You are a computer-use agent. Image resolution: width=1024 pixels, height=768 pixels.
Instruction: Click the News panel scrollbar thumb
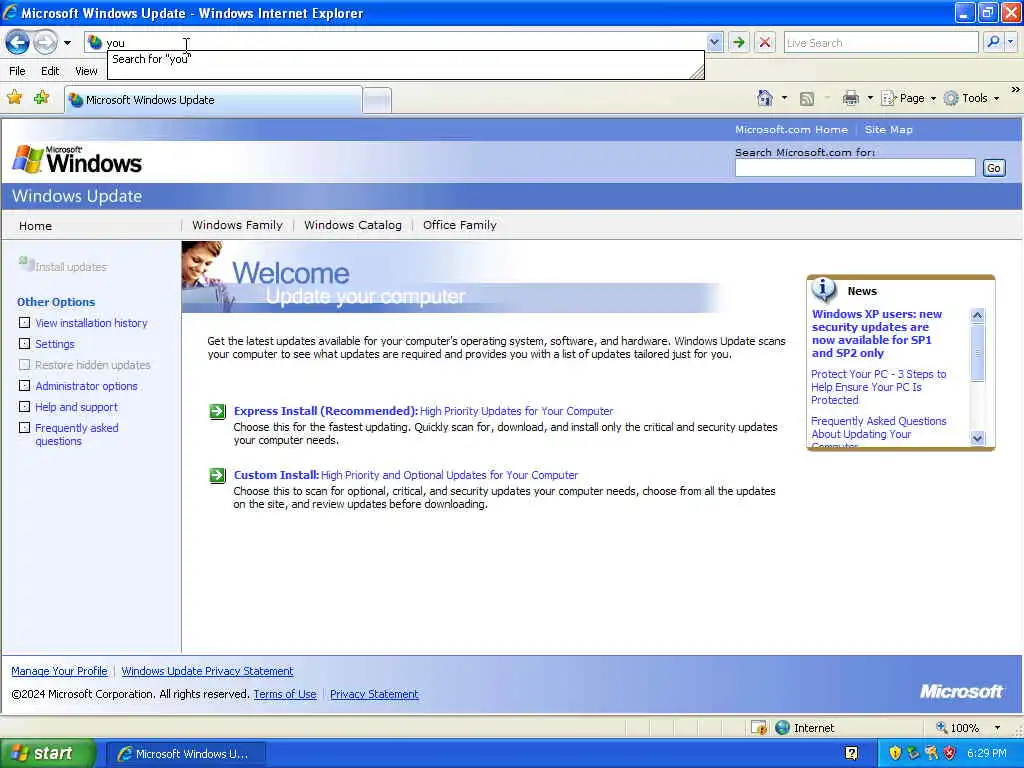(x=978, y=353)
